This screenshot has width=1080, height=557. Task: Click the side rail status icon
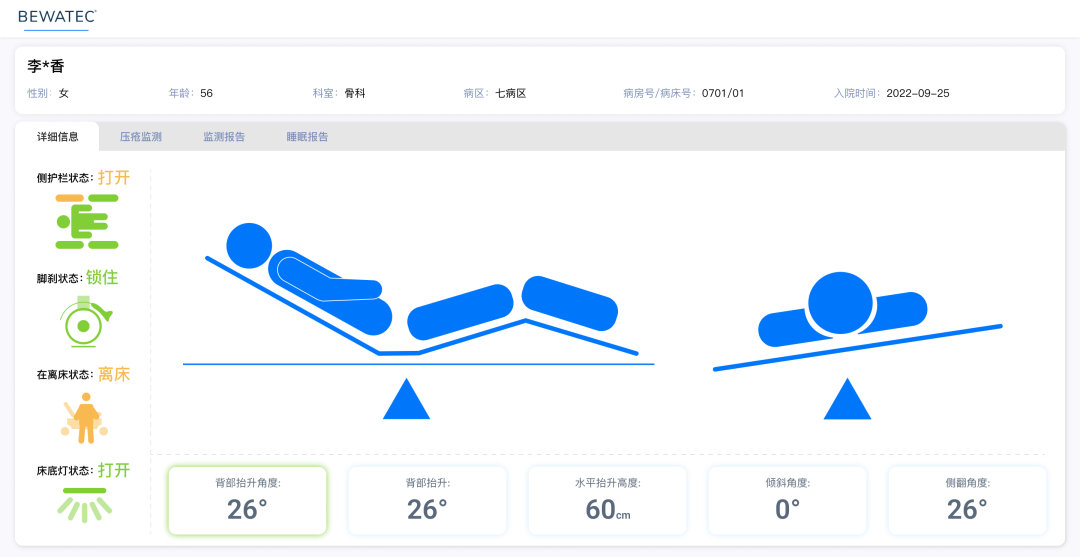coord(87,221)
